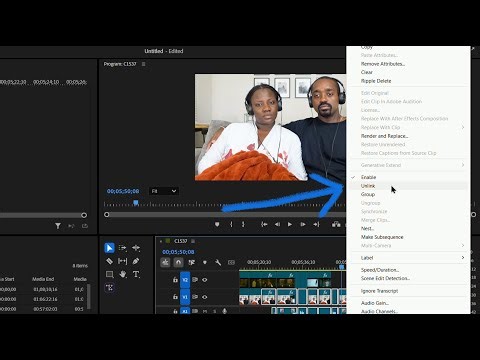480x360 pixels.
Task: Select Ripple Delete in context menu
Action: pos(407,81)
